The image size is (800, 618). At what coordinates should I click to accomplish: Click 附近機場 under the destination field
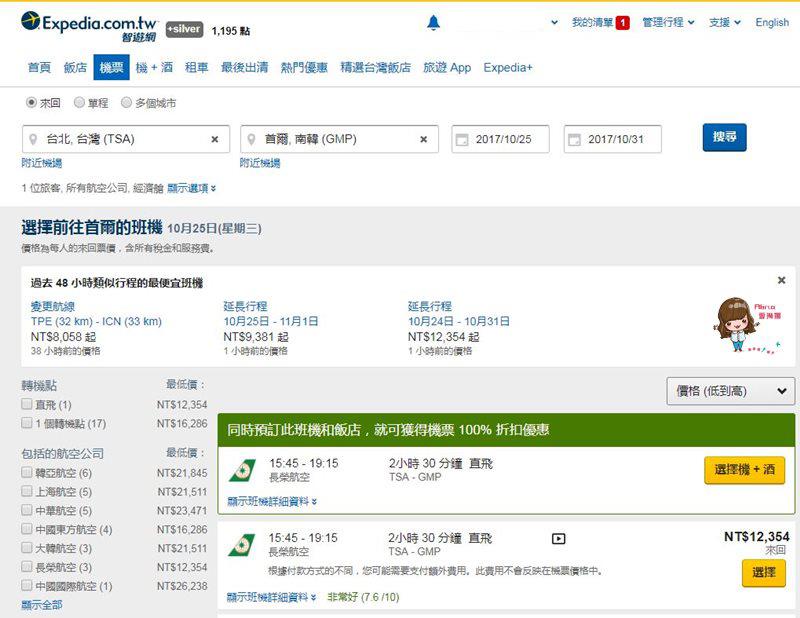tap(260, 163)
